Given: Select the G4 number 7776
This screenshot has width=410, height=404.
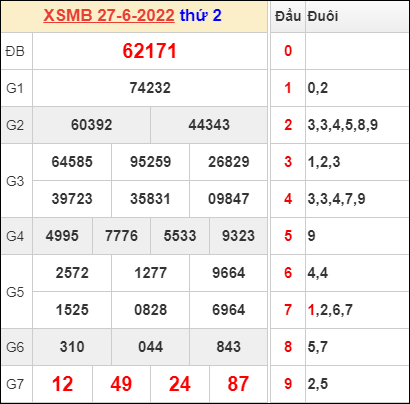Looking at the screenshot, I should point(121,236).
